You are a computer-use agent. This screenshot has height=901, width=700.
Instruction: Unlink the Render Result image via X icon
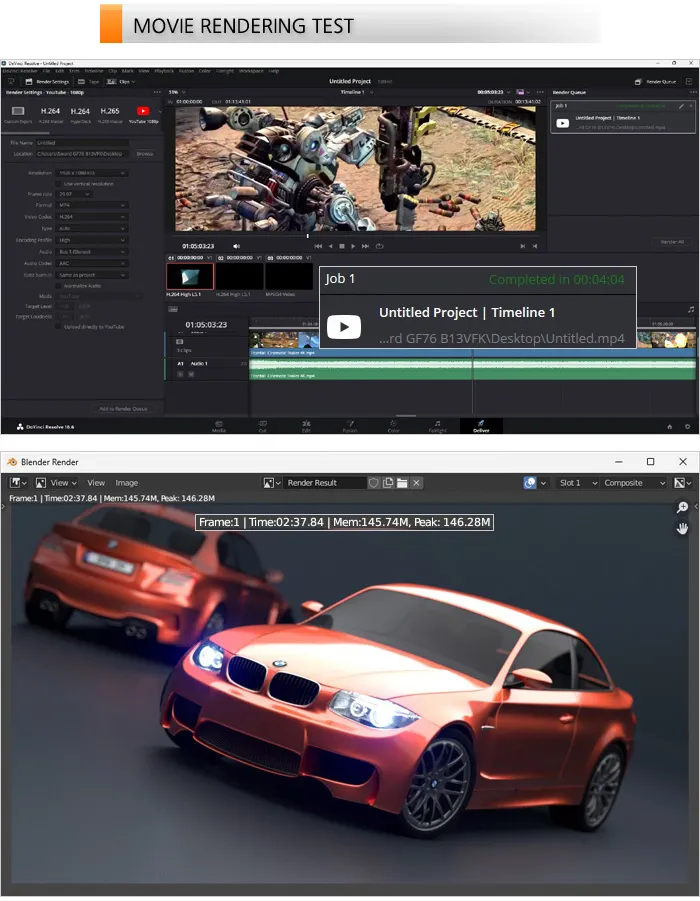pyautogui.click(x=417, y=483)
